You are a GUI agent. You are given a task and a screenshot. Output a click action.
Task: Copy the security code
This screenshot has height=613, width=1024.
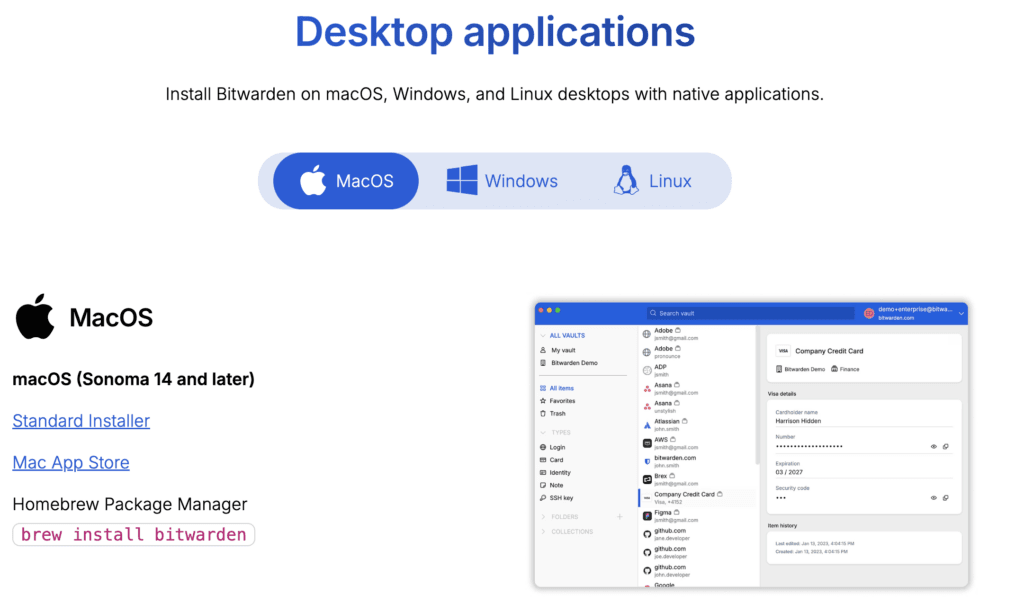click(x=946, y=497)
